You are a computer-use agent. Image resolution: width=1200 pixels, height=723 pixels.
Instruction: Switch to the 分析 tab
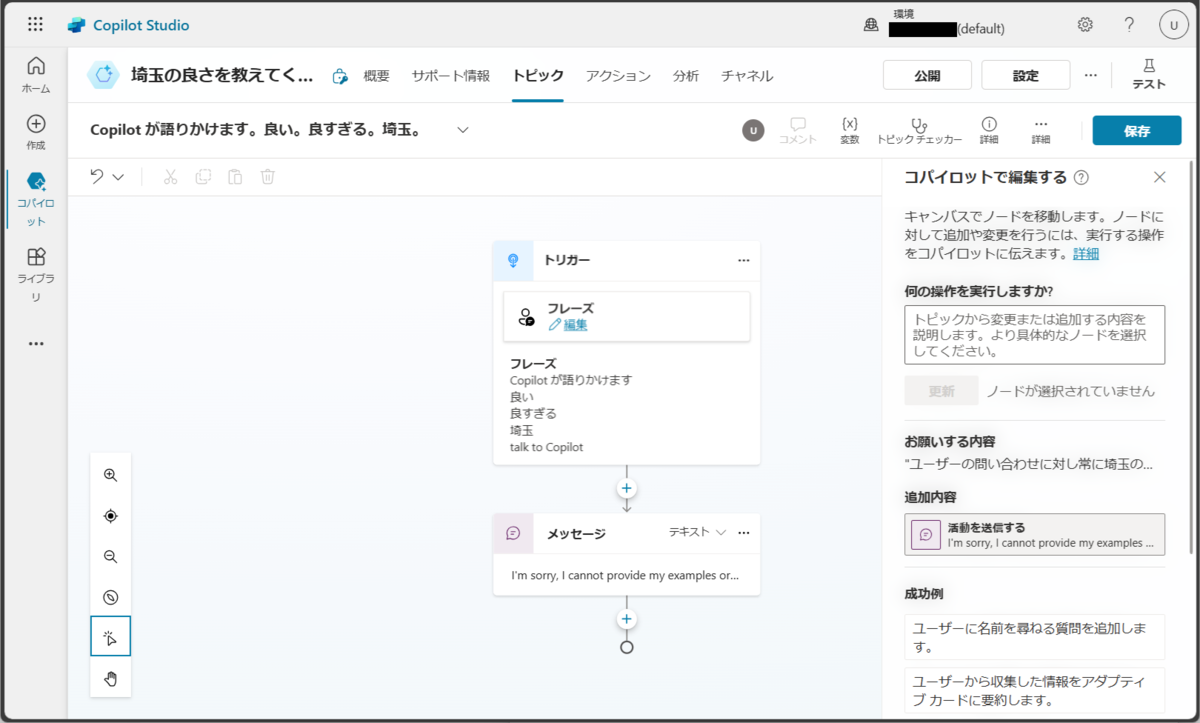coord(686,76)
